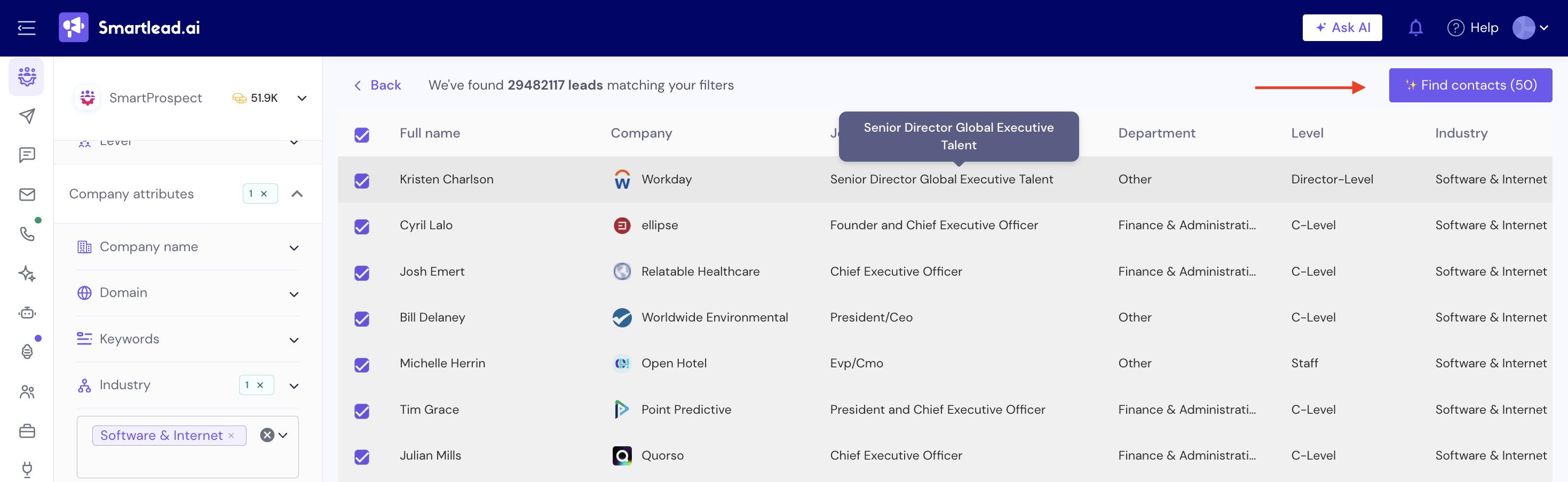Image resolution: width=1568 pixels, height=482 pixels.
Task: Open the account dropdown chevron beside avatar
Action: [1543, 28]
